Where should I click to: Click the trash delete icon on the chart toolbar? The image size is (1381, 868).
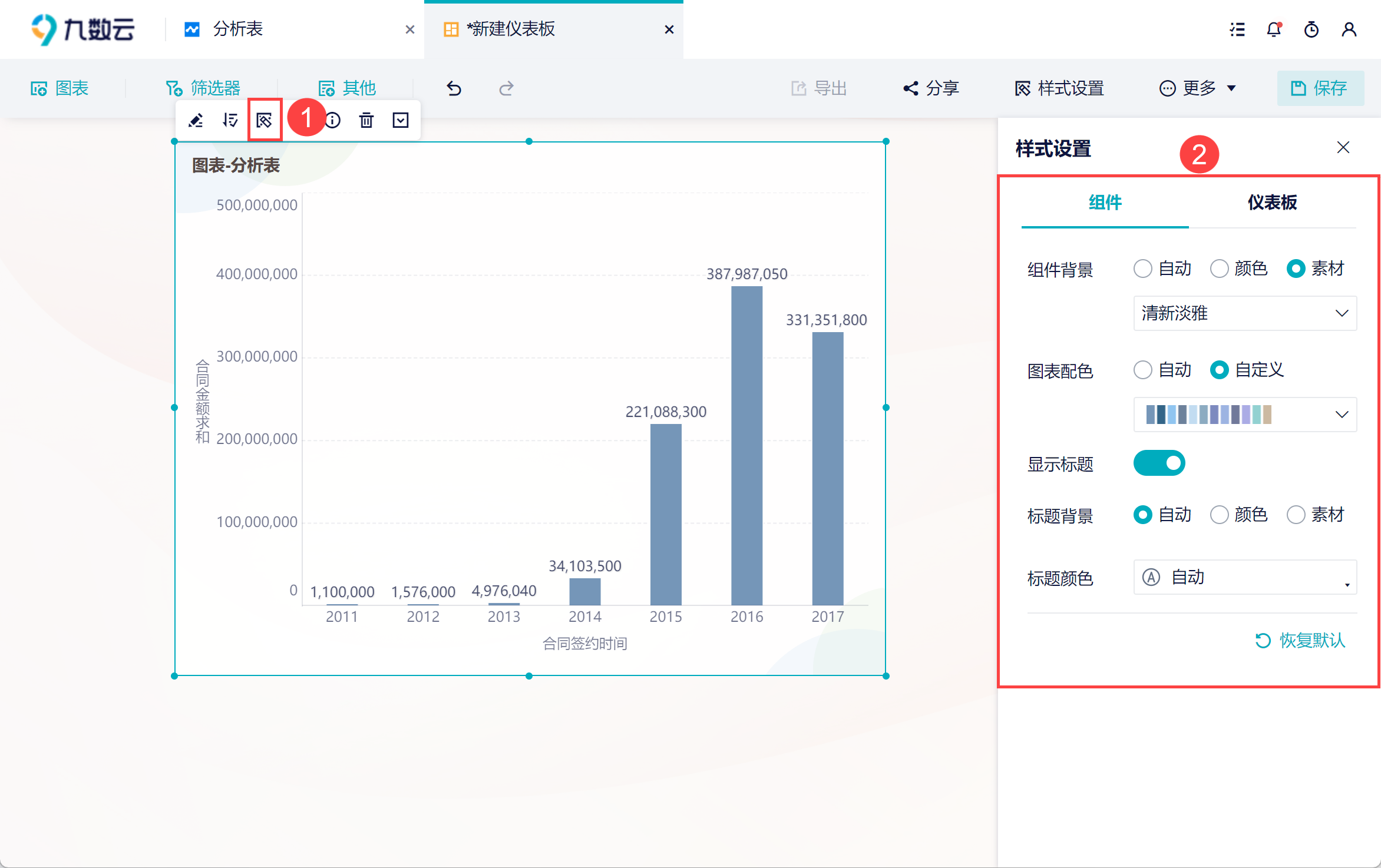pos(366,121)
